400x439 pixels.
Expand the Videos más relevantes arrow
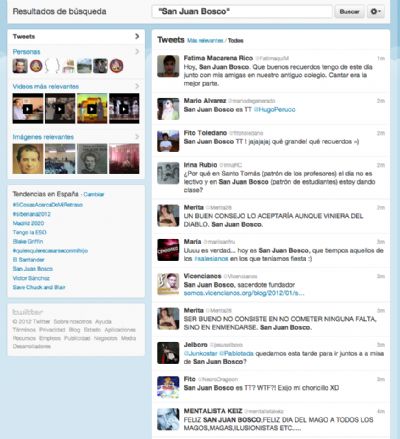[x=137, y=86]
